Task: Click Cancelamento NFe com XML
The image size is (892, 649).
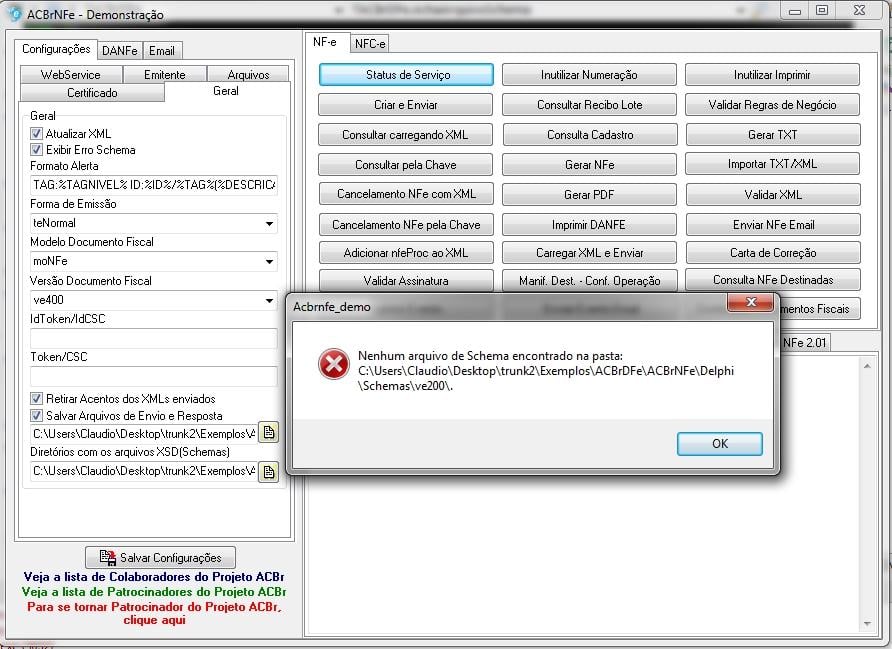Action: coord(406,194)
